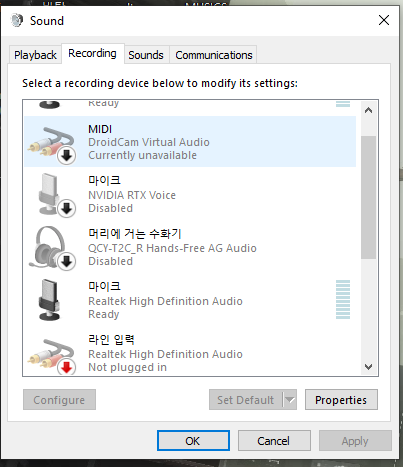Expand the Set Default dropdown arrow
403x467 pixels.
[x=290, y=400]
